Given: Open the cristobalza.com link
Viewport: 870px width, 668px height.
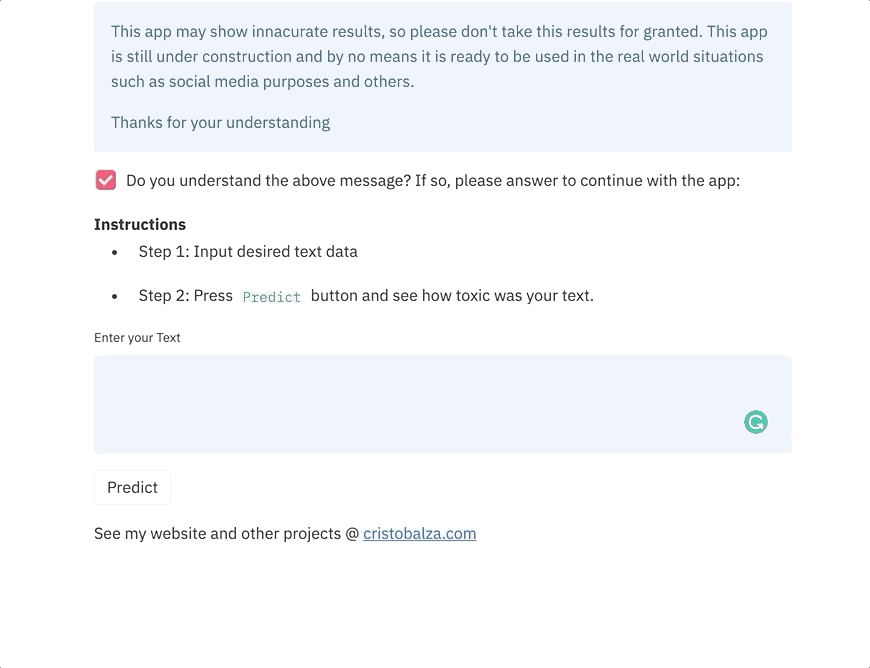Looking at the screenshot, I should (x=419, y=534).
